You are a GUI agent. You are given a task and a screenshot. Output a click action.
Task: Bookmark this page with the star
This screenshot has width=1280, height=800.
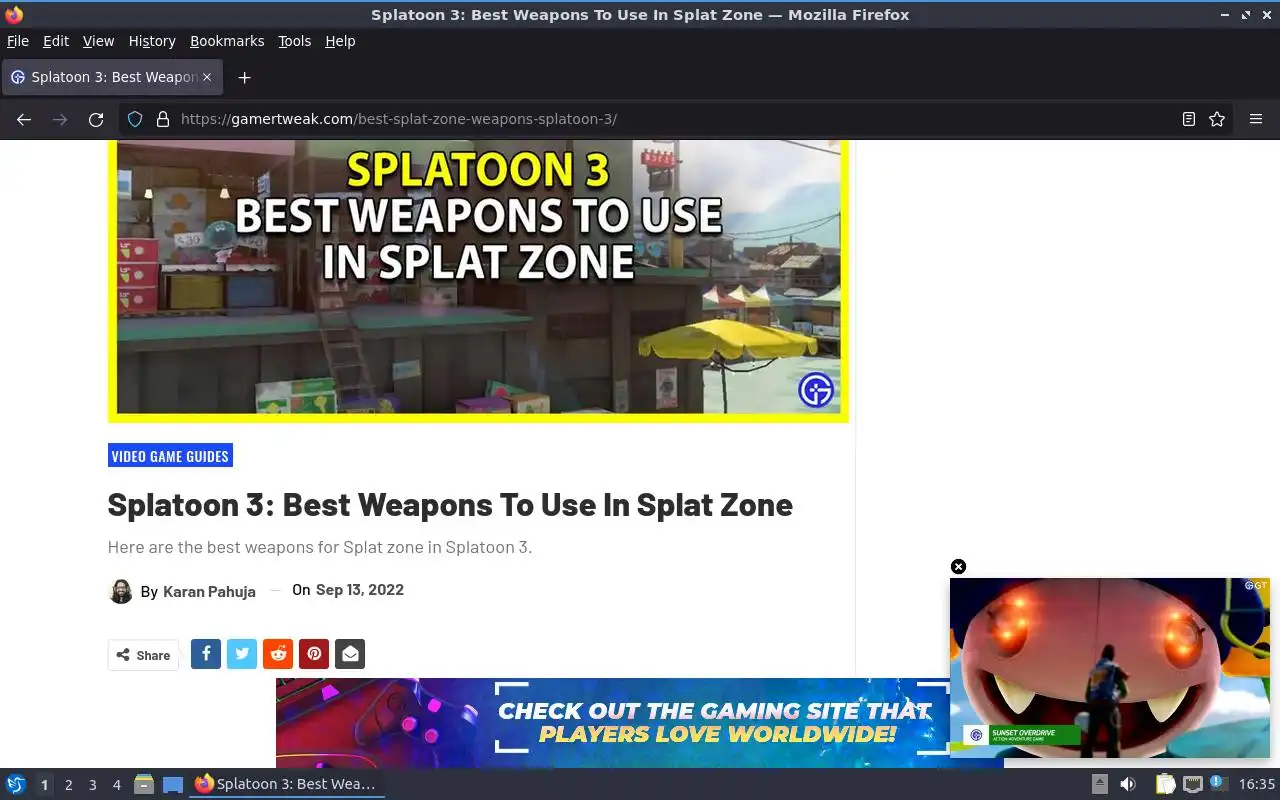(x=1217, y=119)
